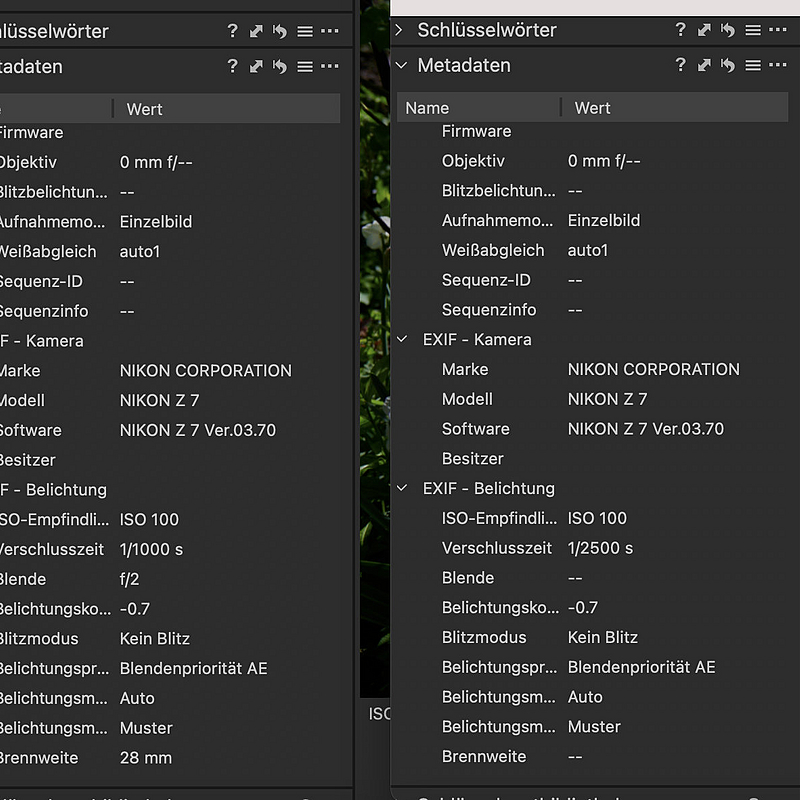Image resolution: width=800 pixels, height=800 pixels.
Task: Click the Wert column header in left panel
Action: (144, 109)
